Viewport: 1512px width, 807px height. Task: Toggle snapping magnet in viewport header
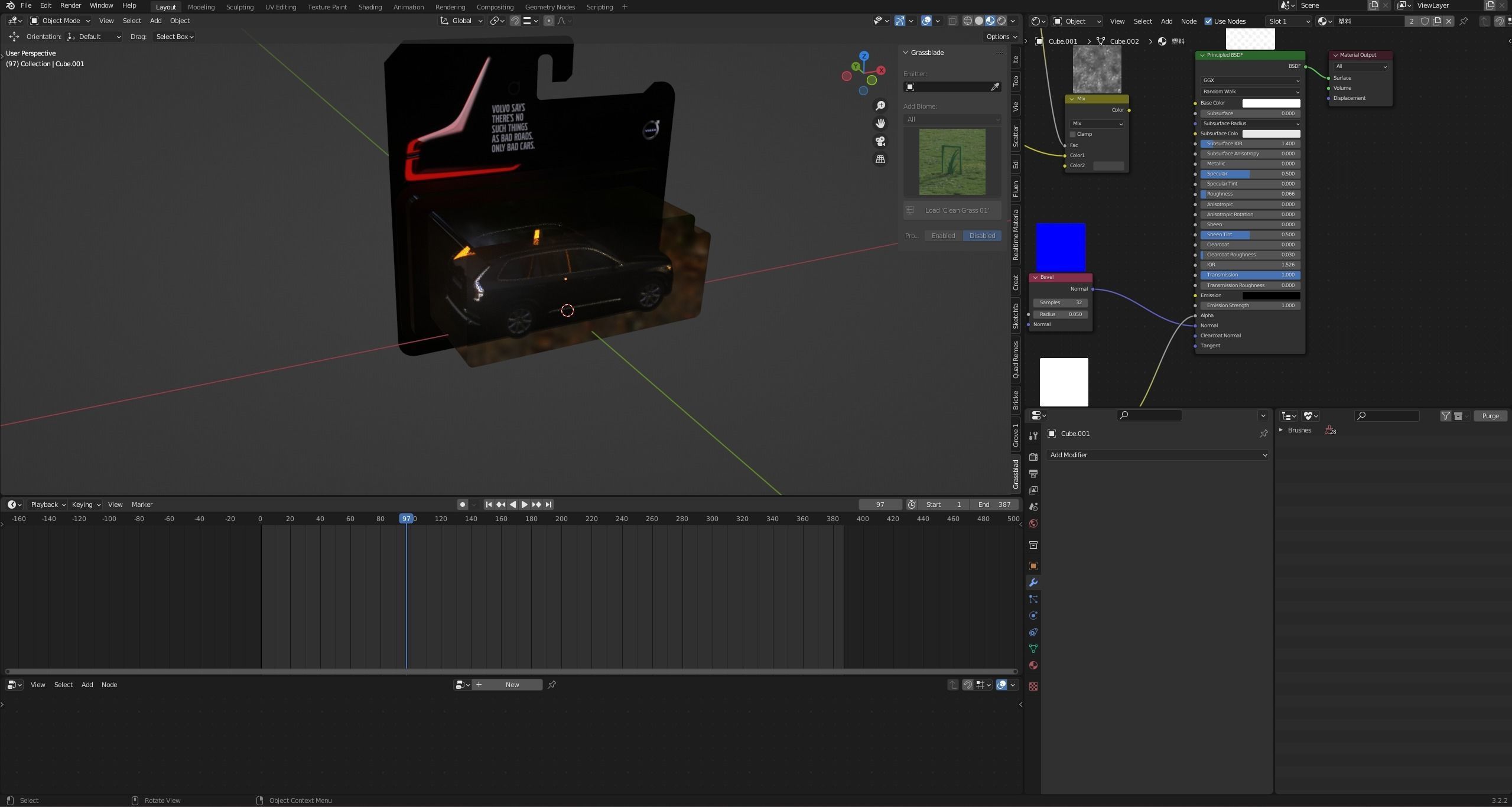(515, 21)
